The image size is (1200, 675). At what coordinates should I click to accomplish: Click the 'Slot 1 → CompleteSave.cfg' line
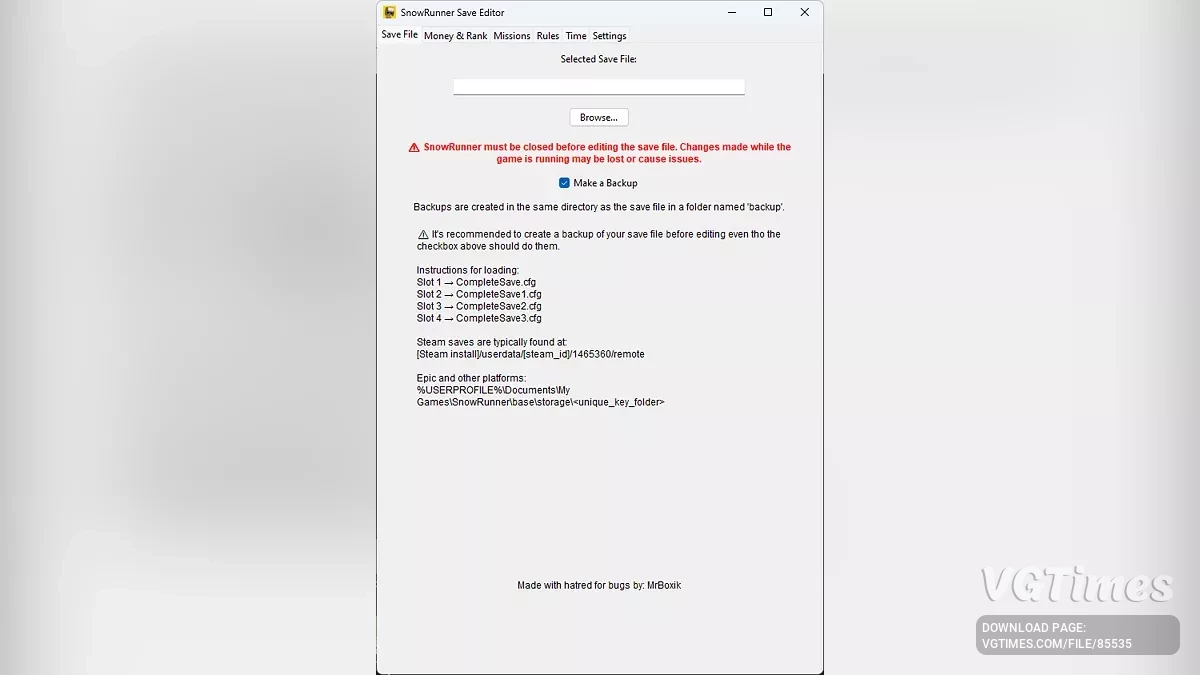tap(477, 282)
